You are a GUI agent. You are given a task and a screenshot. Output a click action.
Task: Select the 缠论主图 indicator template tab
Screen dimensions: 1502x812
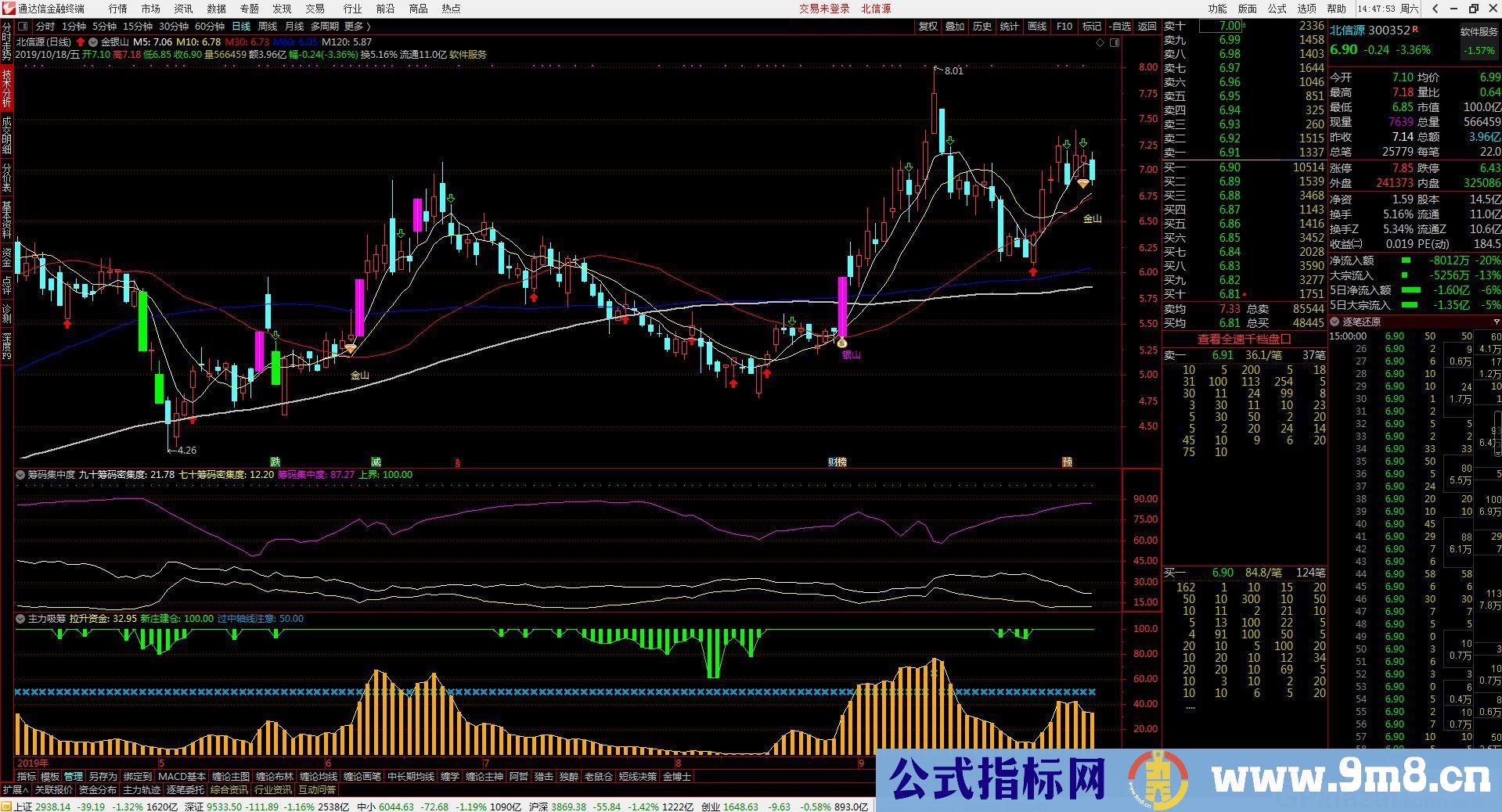(x=230, y=777)
